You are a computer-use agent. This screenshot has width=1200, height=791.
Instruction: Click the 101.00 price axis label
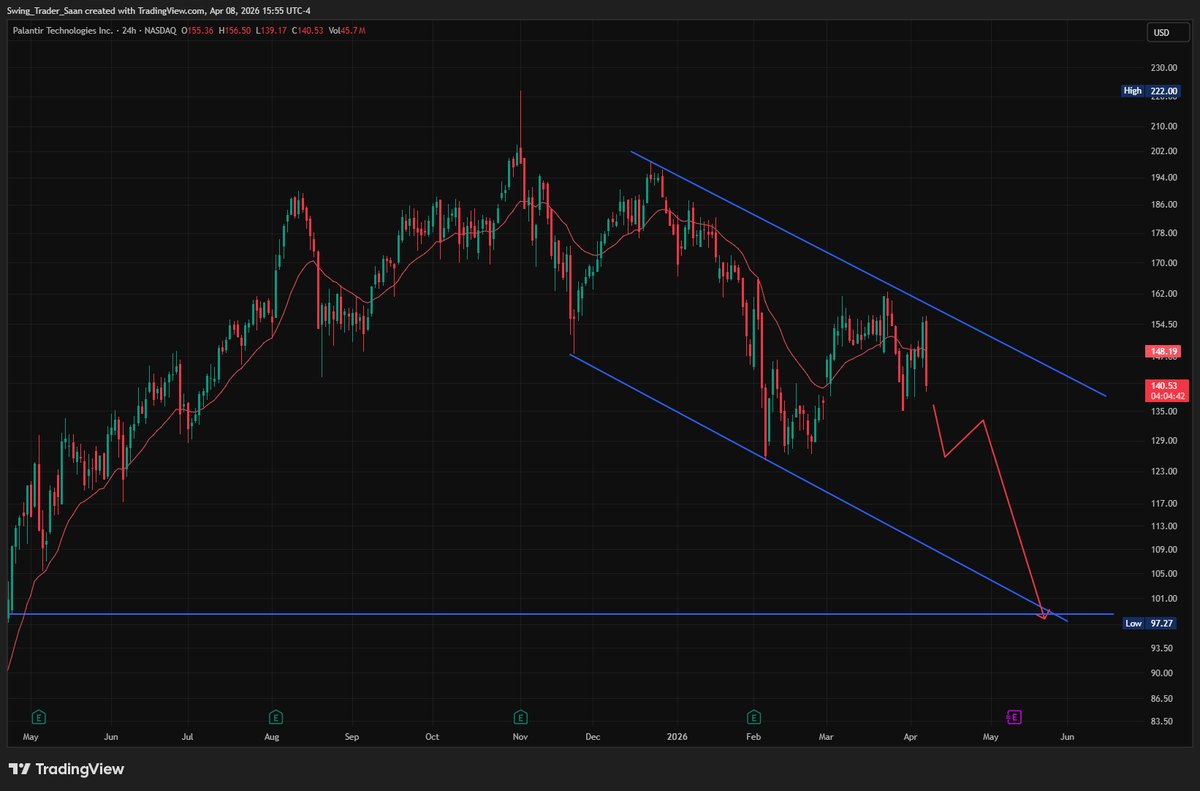(1162, 598)
